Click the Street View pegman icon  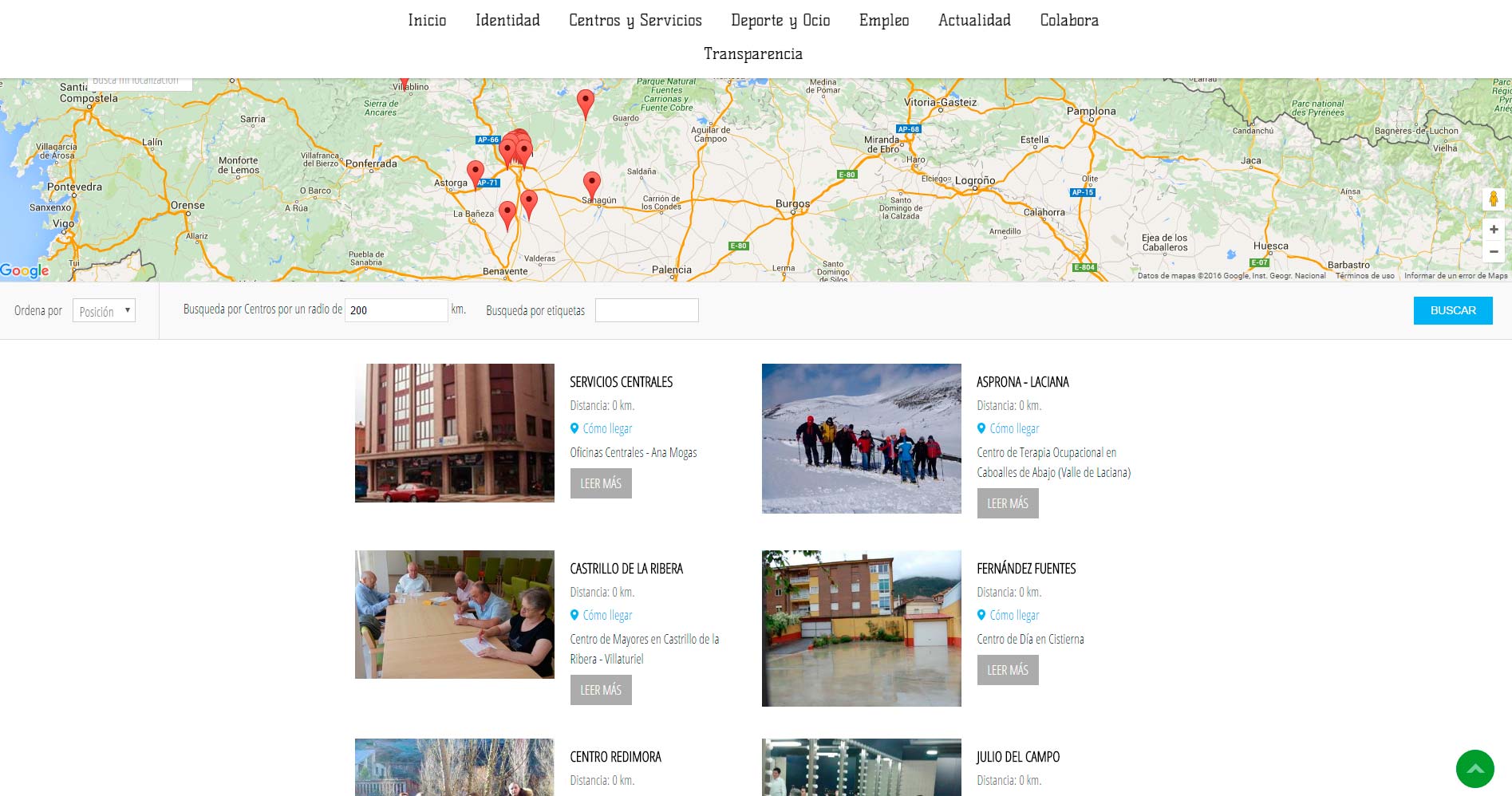click(1494, 199)
